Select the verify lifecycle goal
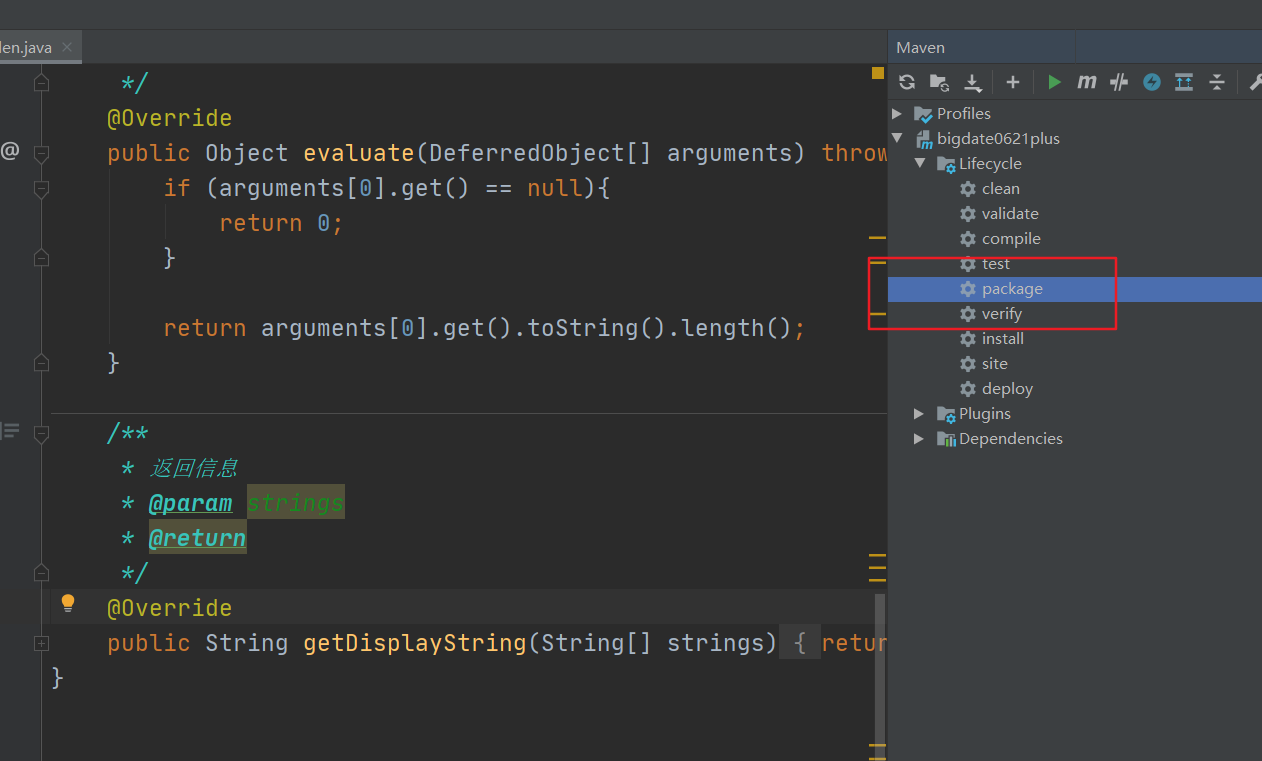This screenshot has height=761, width=1262. [x=1002, y=314]
